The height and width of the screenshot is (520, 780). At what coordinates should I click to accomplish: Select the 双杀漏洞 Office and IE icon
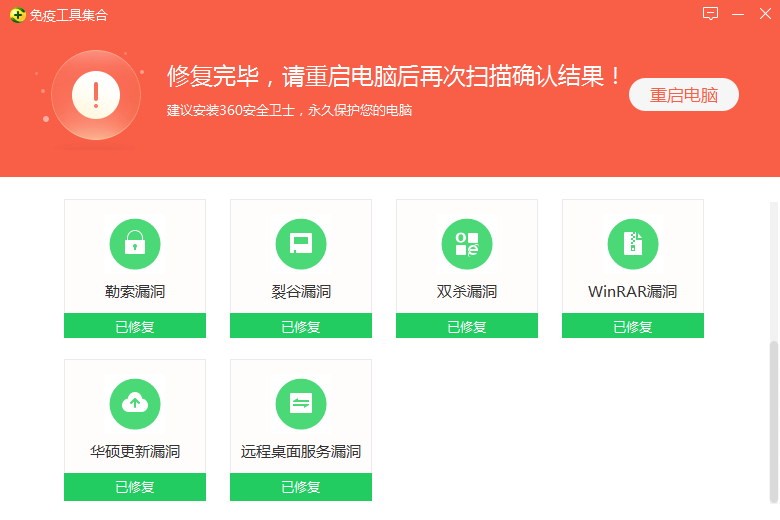click(467, 244)
